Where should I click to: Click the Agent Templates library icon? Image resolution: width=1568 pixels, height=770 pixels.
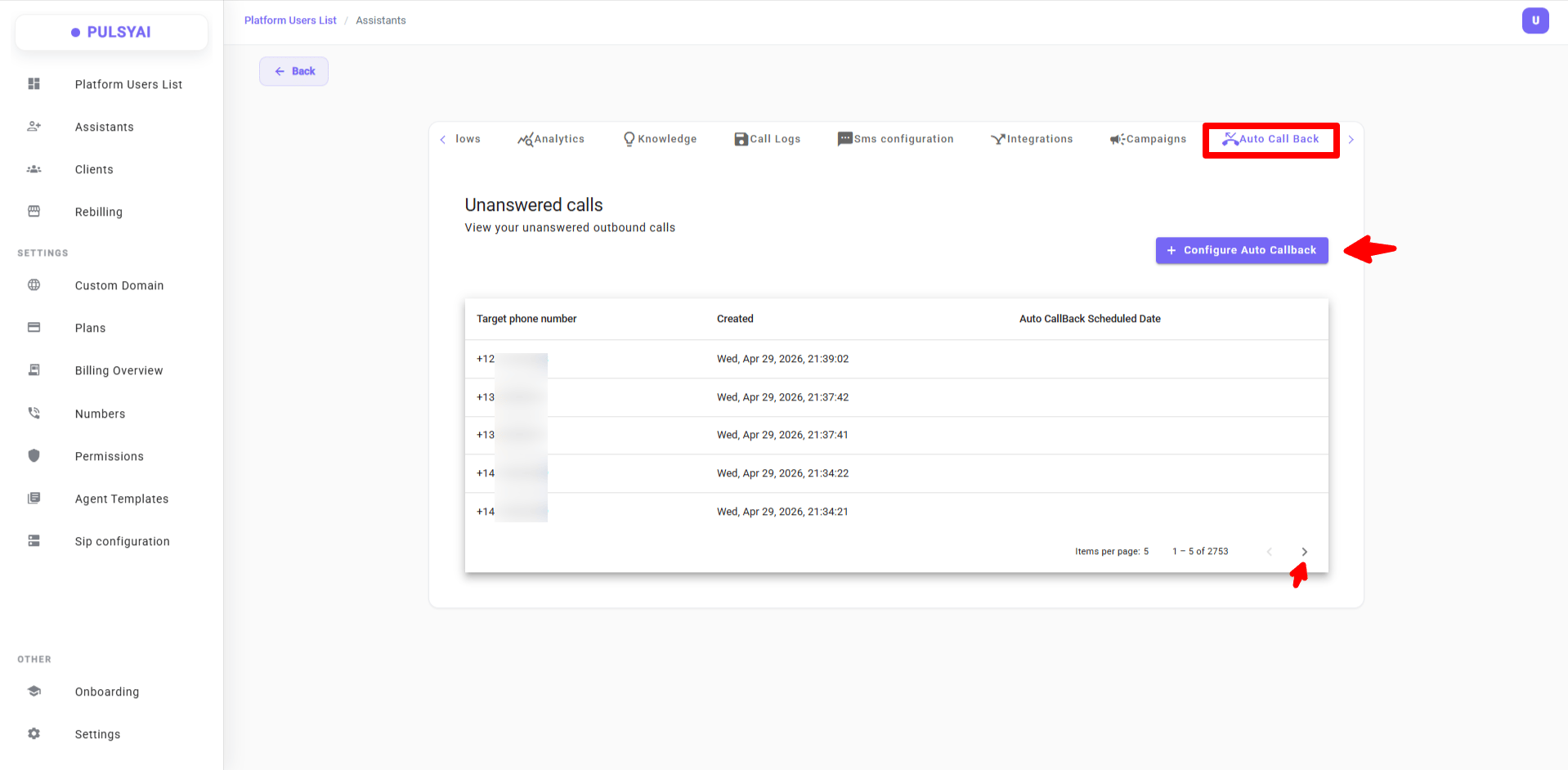(x=34, y=498)
